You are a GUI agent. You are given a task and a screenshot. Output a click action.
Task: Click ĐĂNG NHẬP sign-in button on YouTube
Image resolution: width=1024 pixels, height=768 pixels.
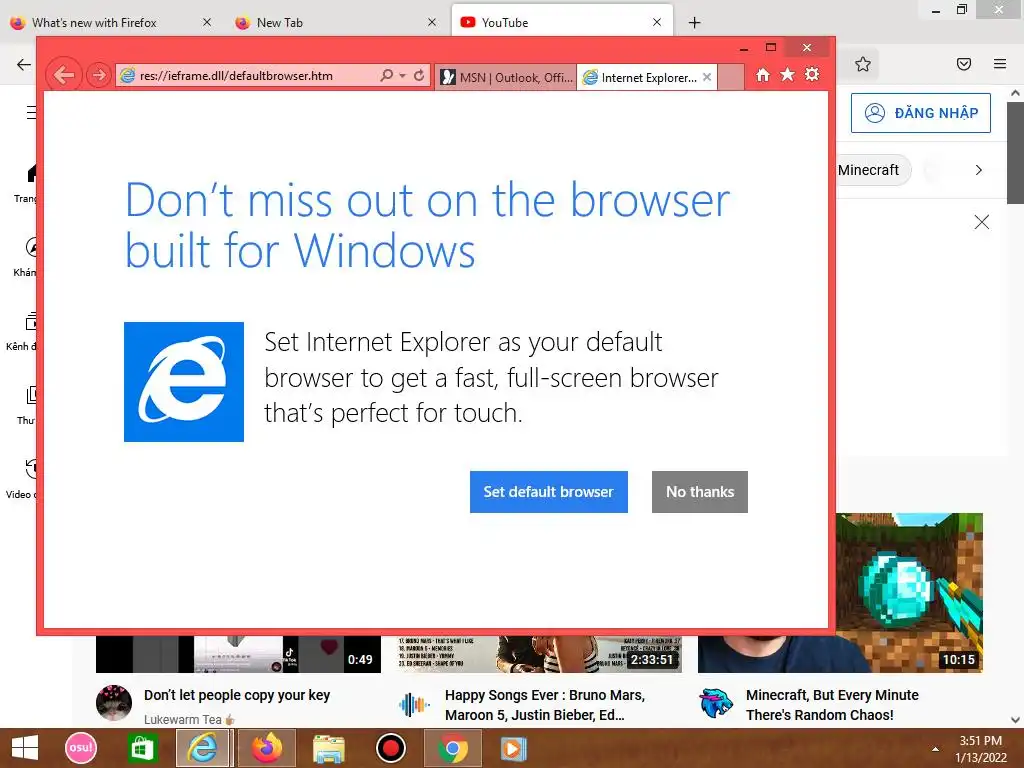coord(920,113)
